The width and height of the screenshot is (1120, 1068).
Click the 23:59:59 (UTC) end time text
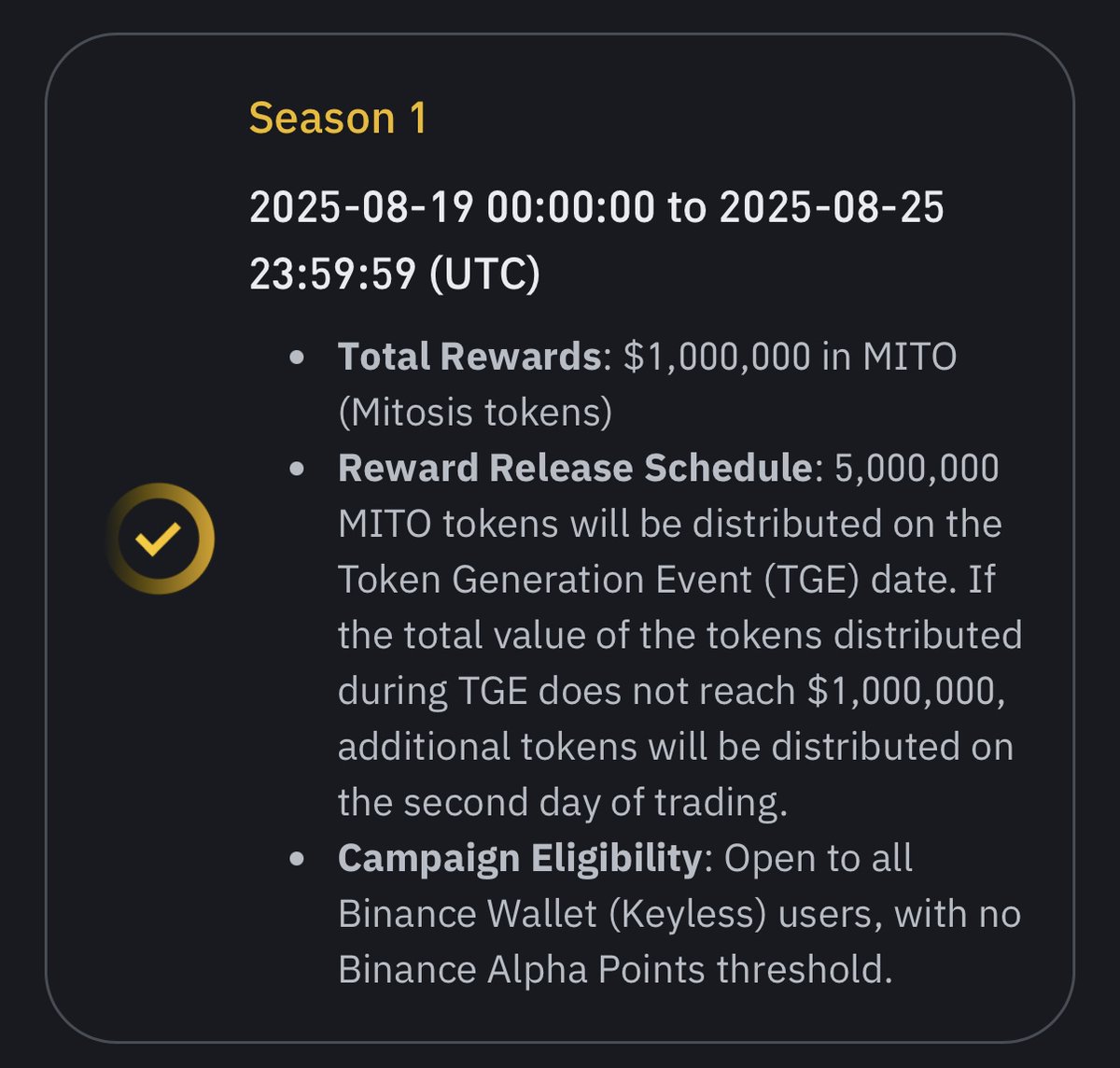coord(394,274)
